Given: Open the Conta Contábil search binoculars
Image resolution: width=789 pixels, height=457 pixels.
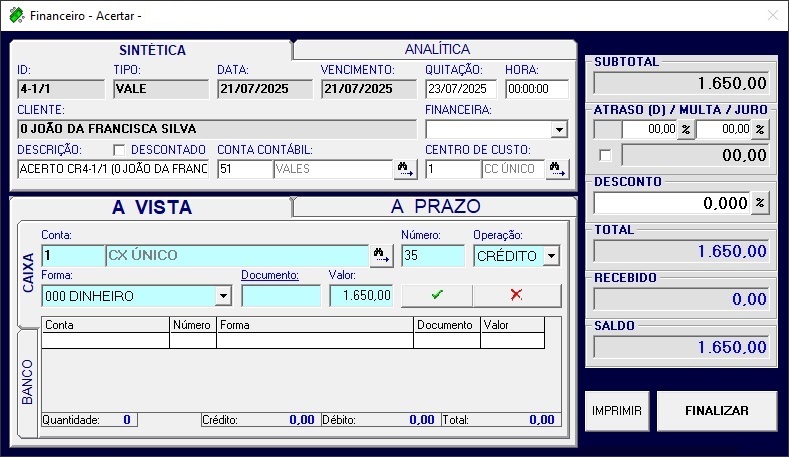Looking at the screenshot, I should pos(406,169).
